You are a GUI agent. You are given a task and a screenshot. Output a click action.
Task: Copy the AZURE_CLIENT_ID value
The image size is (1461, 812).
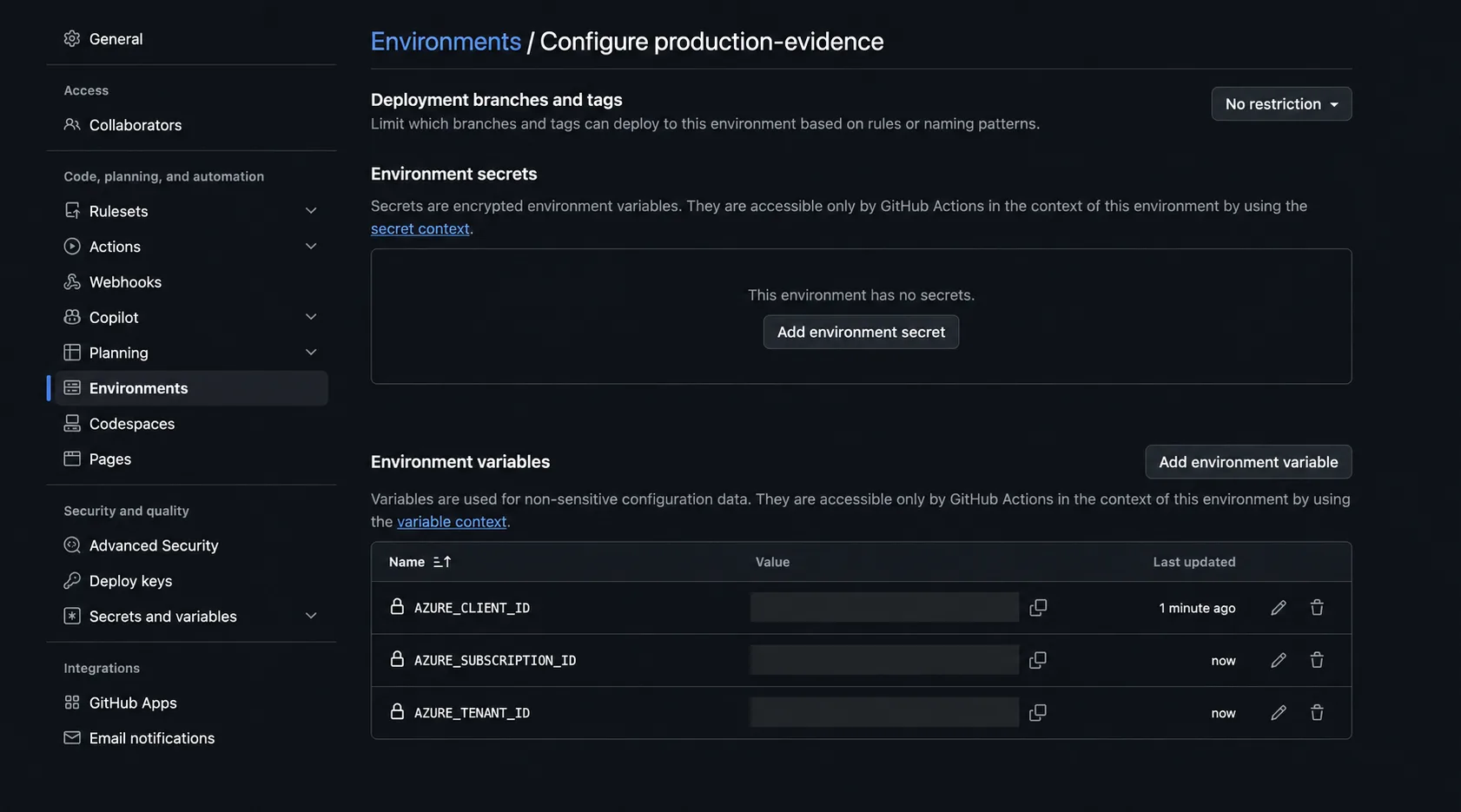pyautogui.click(x=1038, y=608)
